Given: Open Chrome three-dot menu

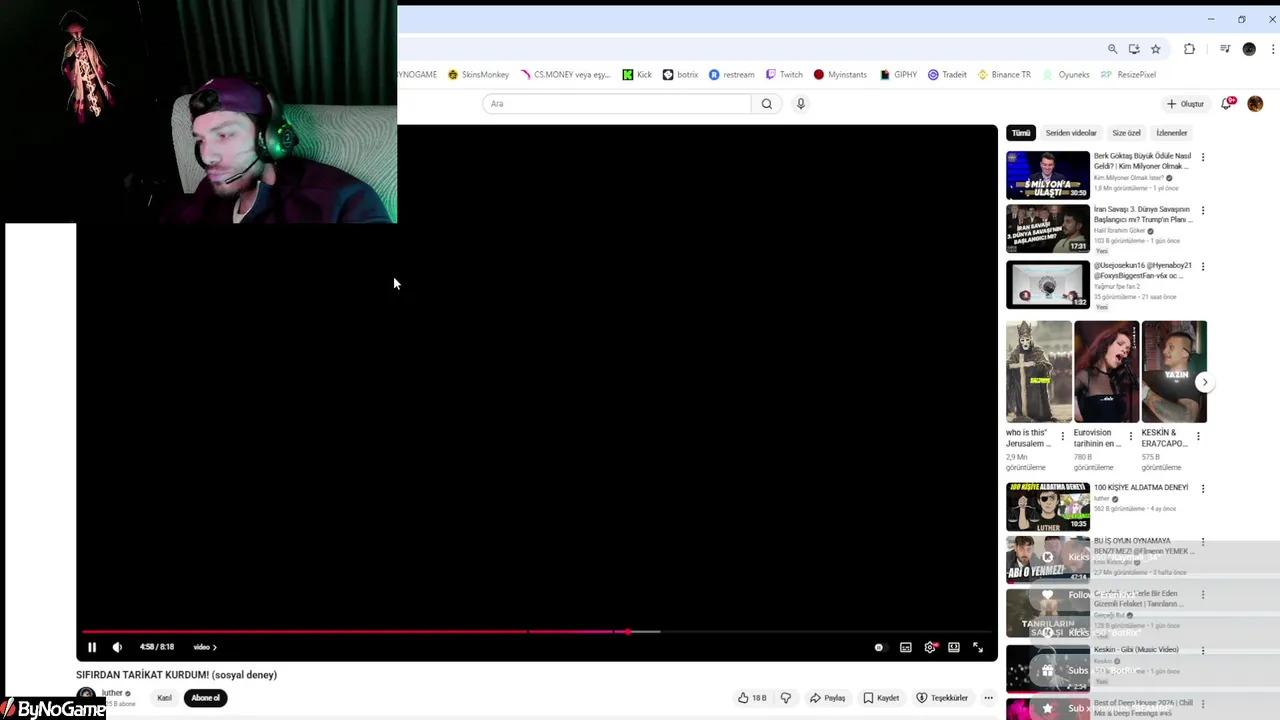Looking at the screenshot, I should pos(1273,49).
